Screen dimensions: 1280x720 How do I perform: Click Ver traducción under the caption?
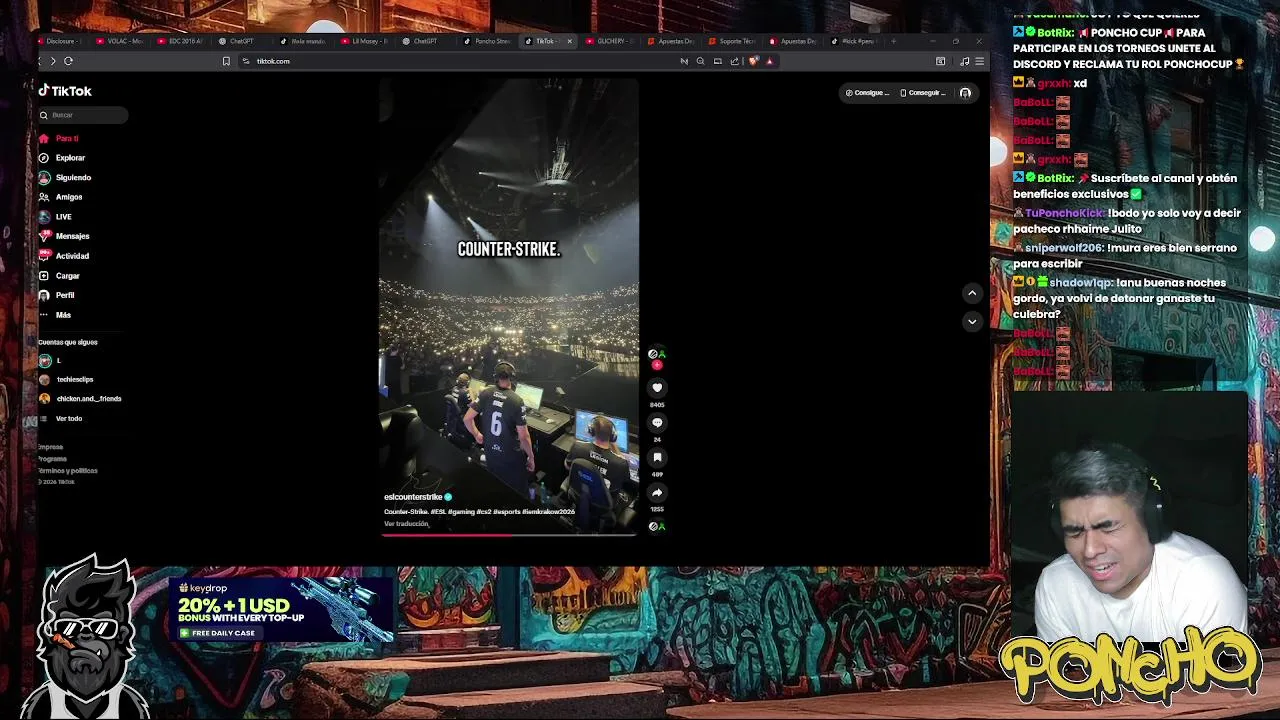pos(406,524)
